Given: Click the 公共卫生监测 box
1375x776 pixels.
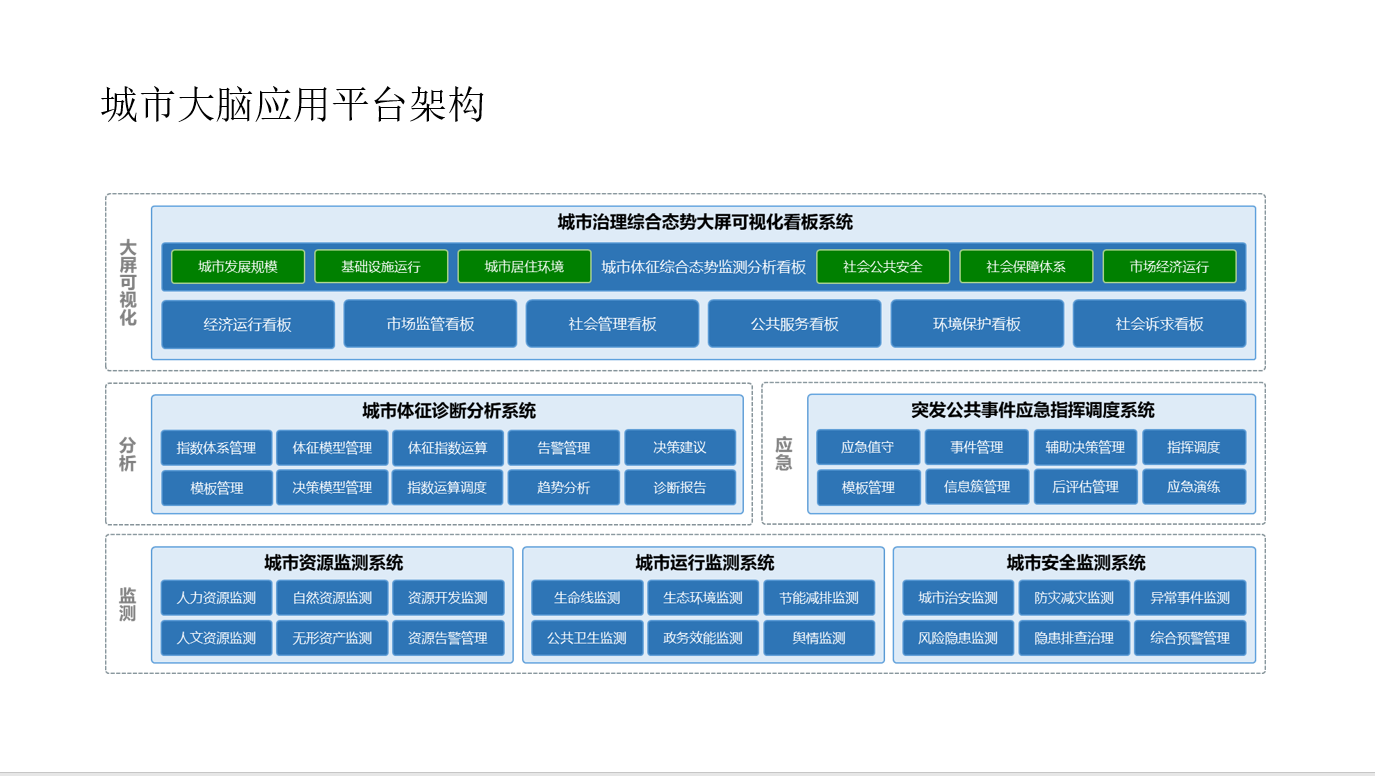Looking at the screenshot, I should tap(587, 638).
